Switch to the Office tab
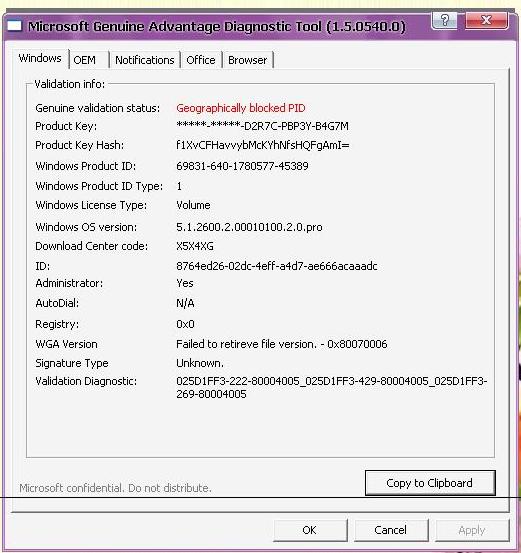This screenshot has width=521, height=553. click(201, 60)
